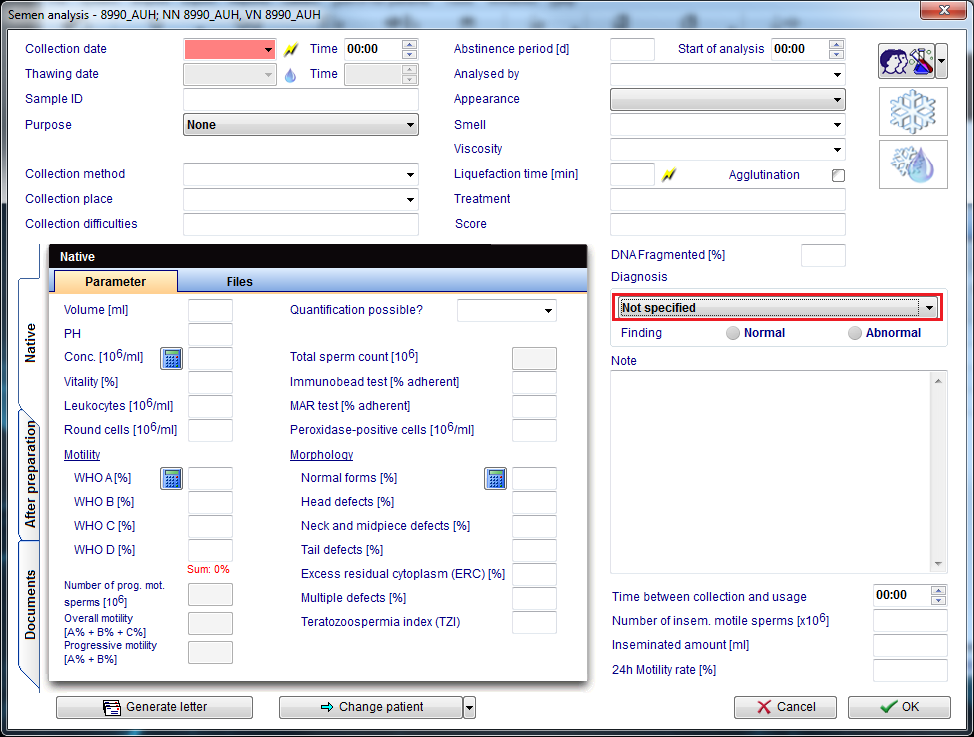Viewport: 974px width, 737px height.
Task: Increase time between collection and usage
Action: pyautogui.click(x=939, y=590)
